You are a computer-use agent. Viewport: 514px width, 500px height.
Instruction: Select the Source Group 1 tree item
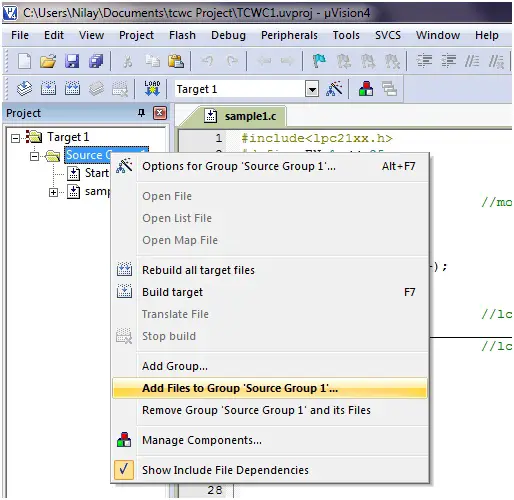click(x=88, y=155)
